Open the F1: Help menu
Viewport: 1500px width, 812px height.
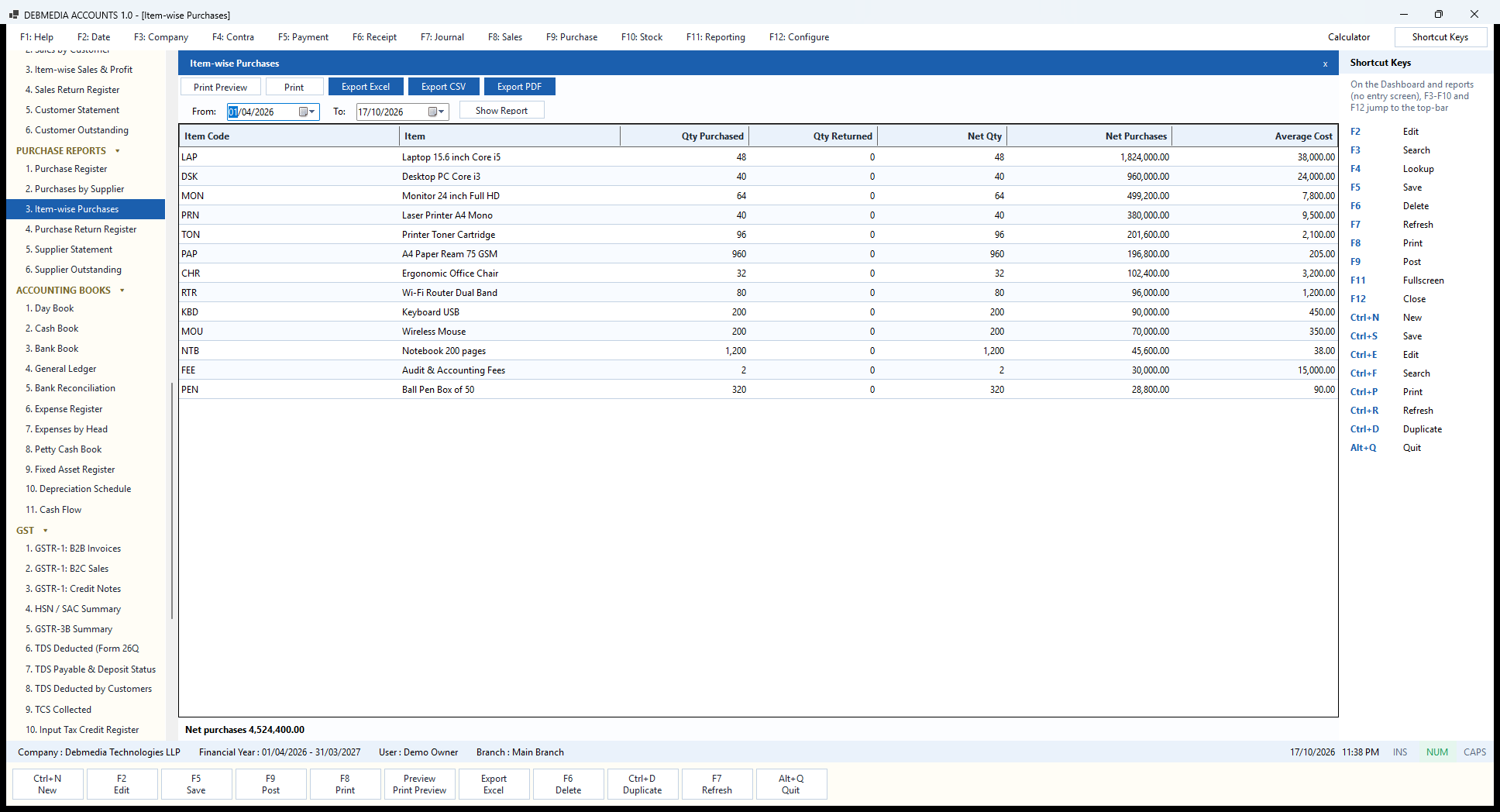(36, 37)
